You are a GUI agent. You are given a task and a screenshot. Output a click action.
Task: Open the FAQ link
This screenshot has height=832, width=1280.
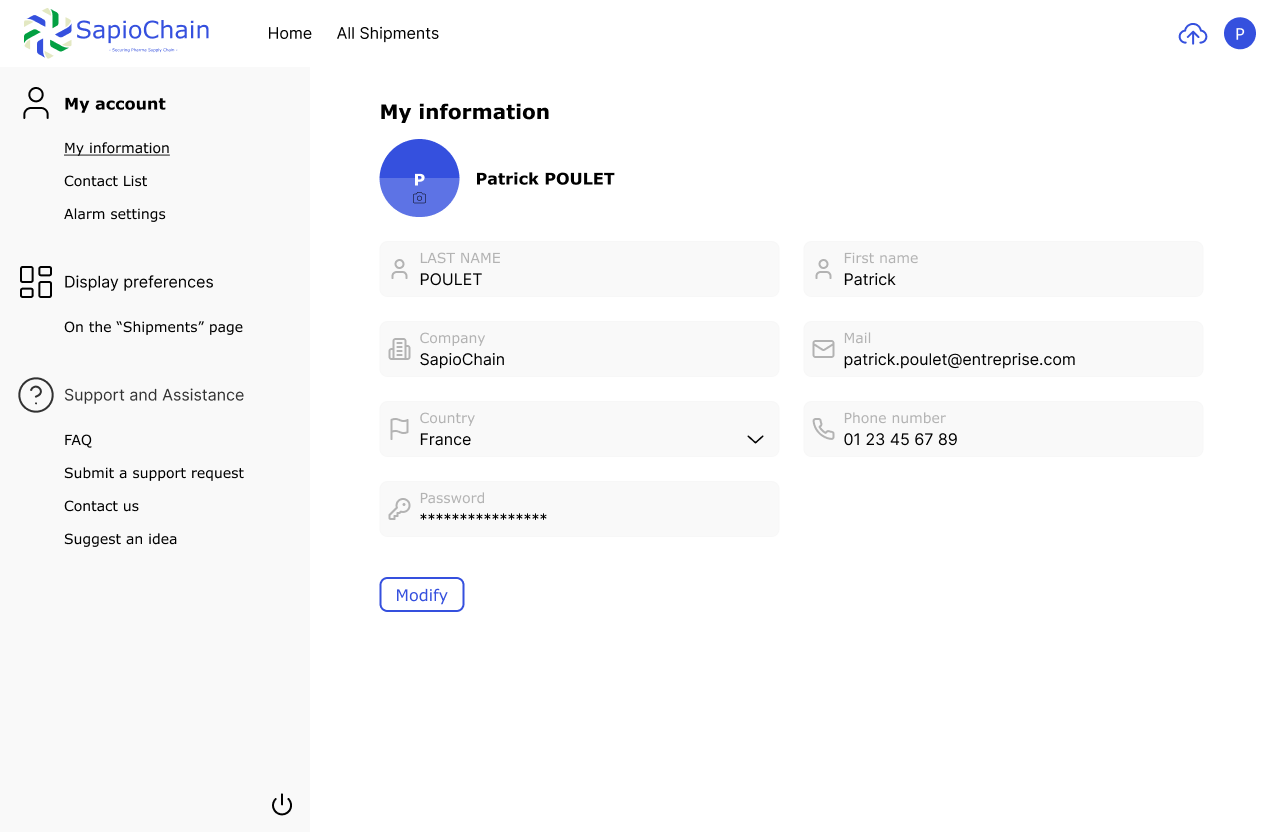tap(78, 440)
